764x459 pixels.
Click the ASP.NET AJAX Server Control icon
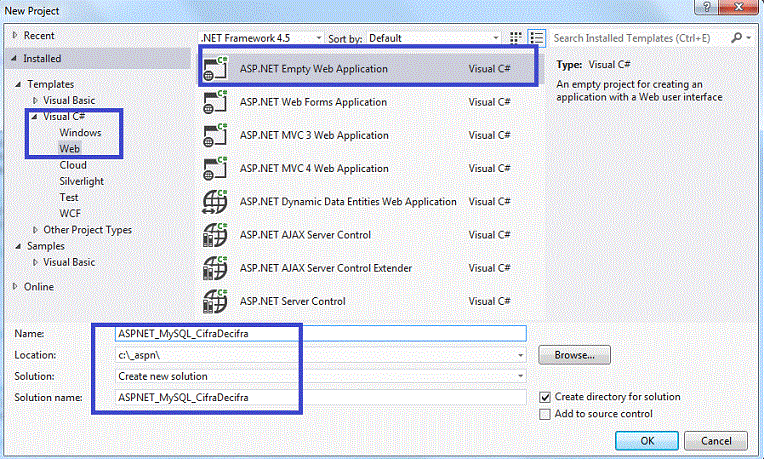[215, 234]
